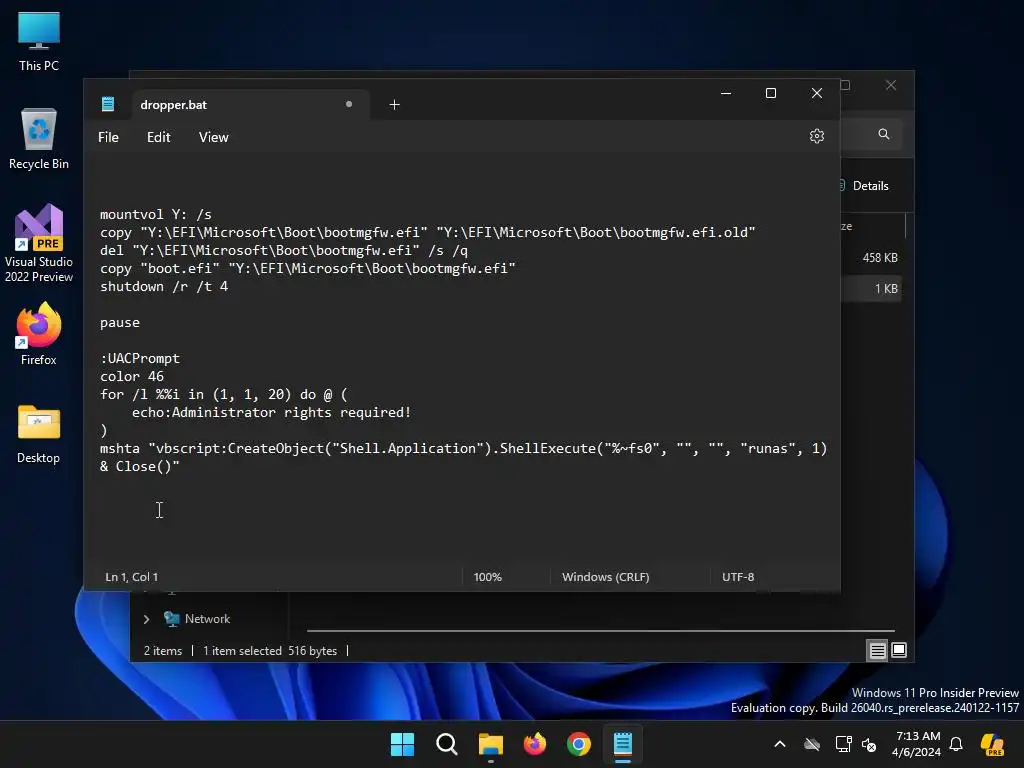Open the Windows Start menu
The image size is (1024, 768).
(402, 744)
